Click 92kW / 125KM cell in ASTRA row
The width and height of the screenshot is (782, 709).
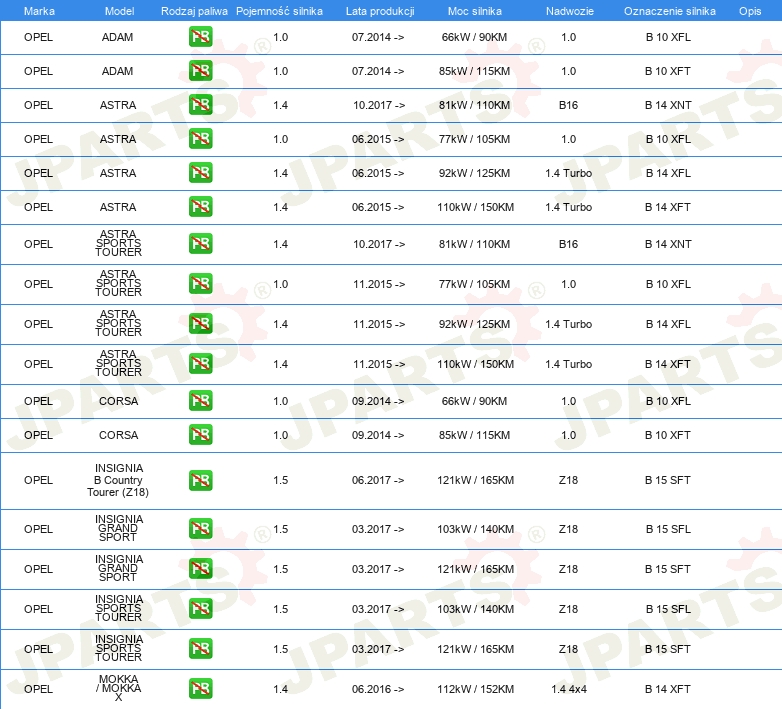pyautogui.click(x=474, y=173)
